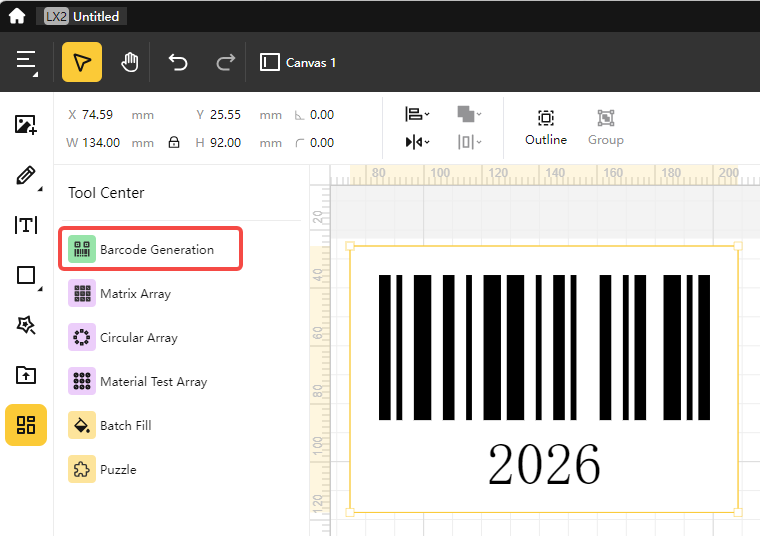Edit the corner radius value
Viewport: 760px width, 536px height.
(322, 143)
